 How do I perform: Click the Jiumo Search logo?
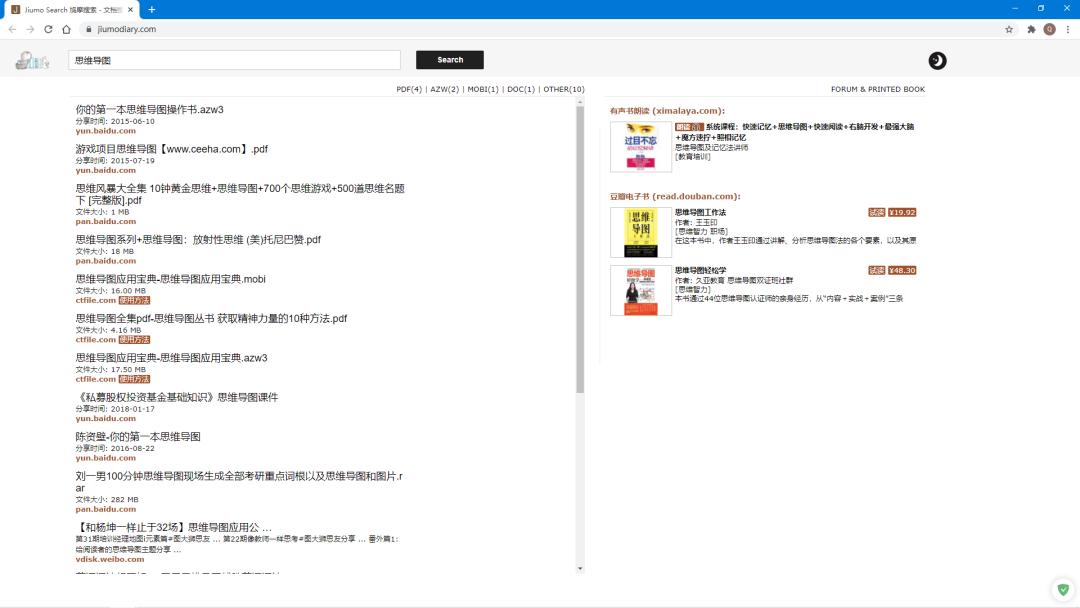click(30, 60)
